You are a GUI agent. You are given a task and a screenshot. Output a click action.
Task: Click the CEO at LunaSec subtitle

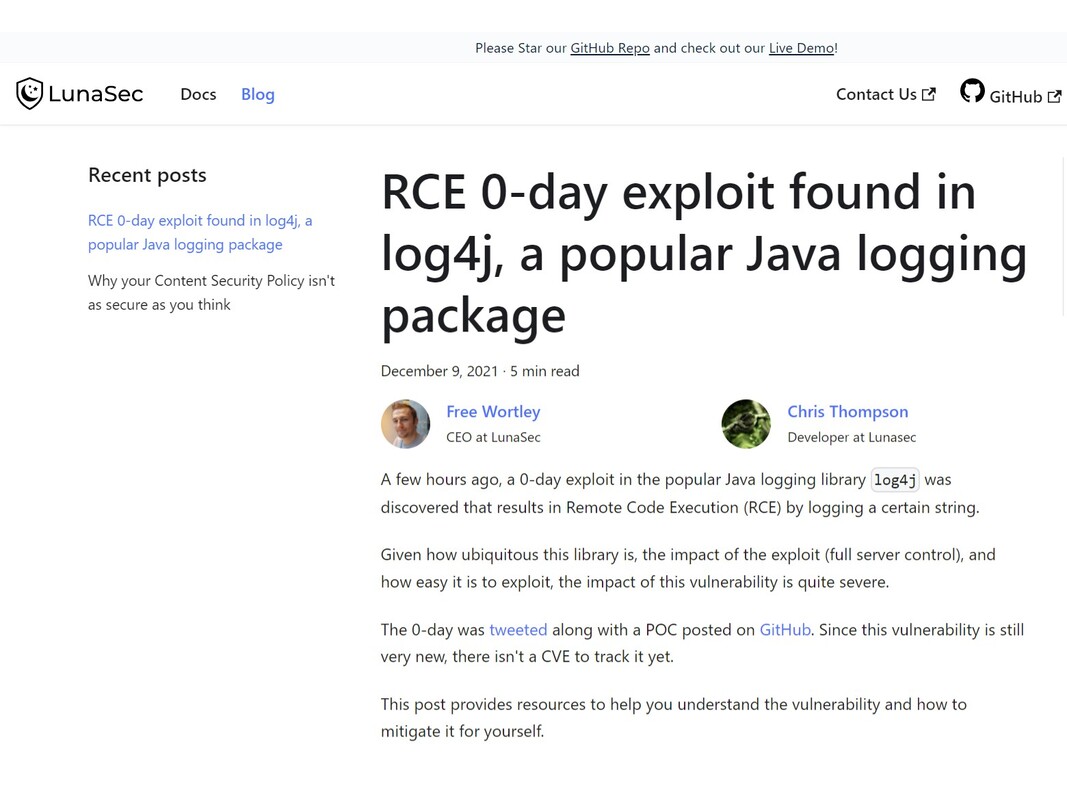493,437
